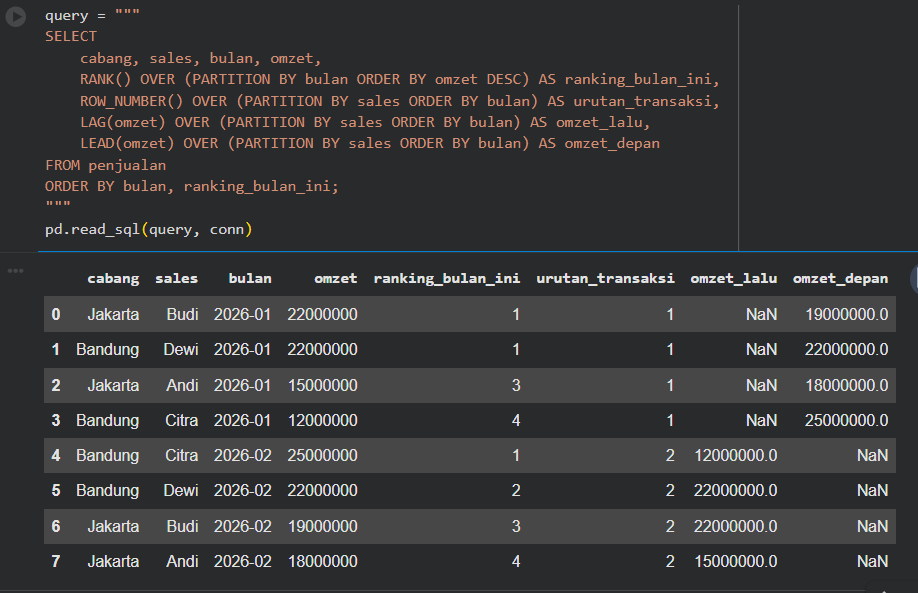Viewport: 918px width, 593px height.
Task: Select row index 1 label
Action: (56, 349)
